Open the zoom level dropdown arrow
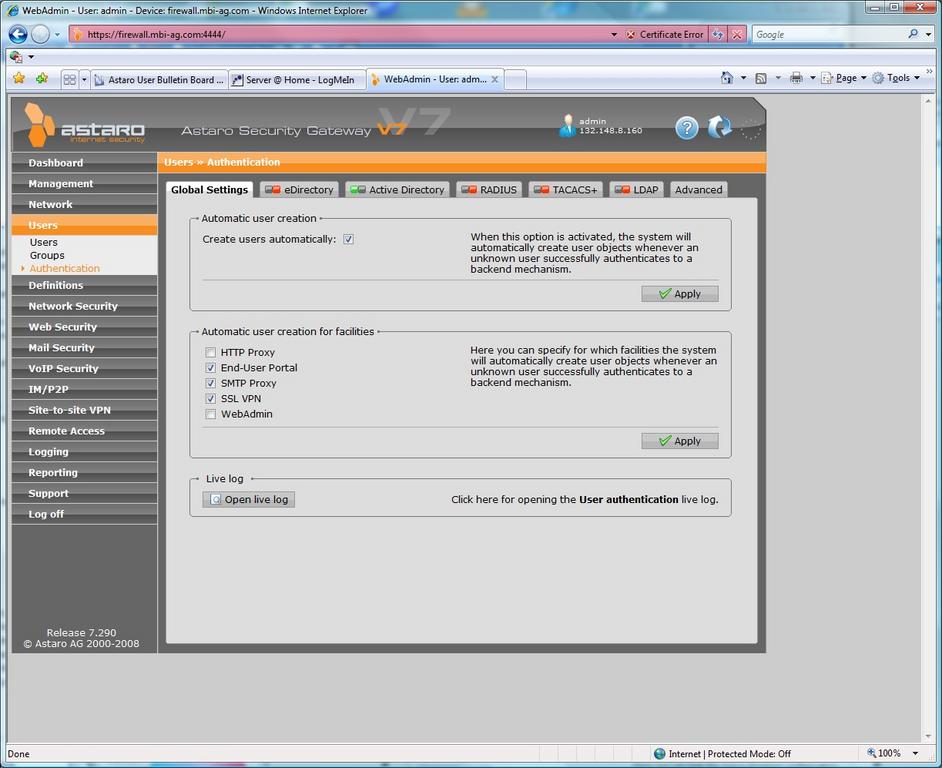 coord(916,753)
